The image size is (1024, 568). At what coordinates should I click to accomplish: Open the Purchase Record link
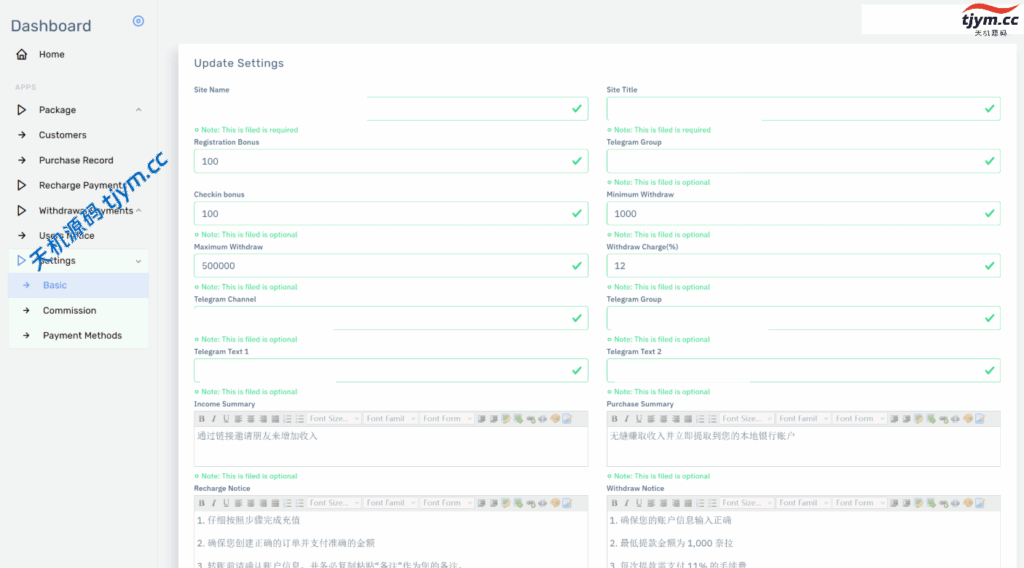(76, 160)
